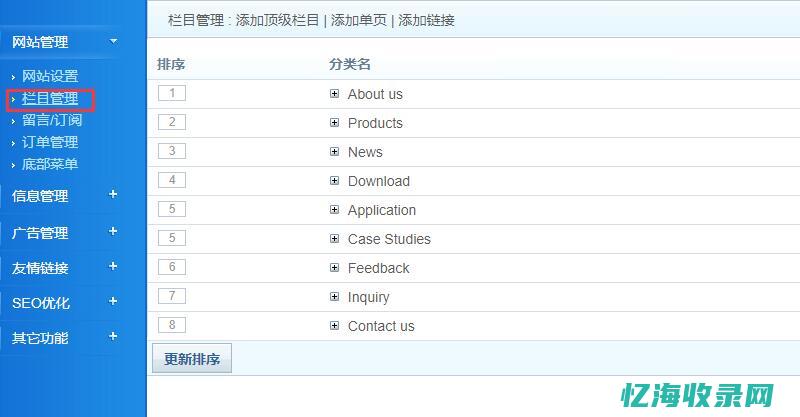Click the 更新排序 button
This screenshot has height=417, width=800.
192,359
